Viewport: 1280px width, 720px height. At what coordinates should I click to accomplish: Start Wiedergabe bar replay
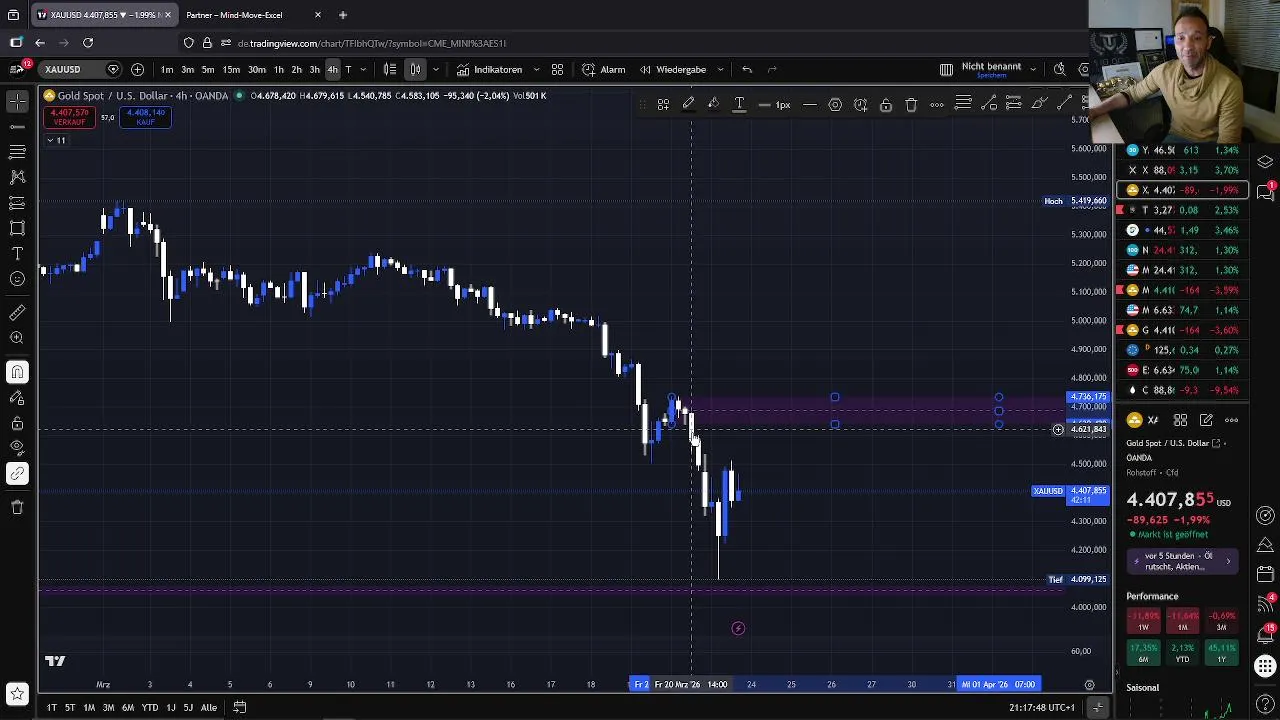click(673, 69)
